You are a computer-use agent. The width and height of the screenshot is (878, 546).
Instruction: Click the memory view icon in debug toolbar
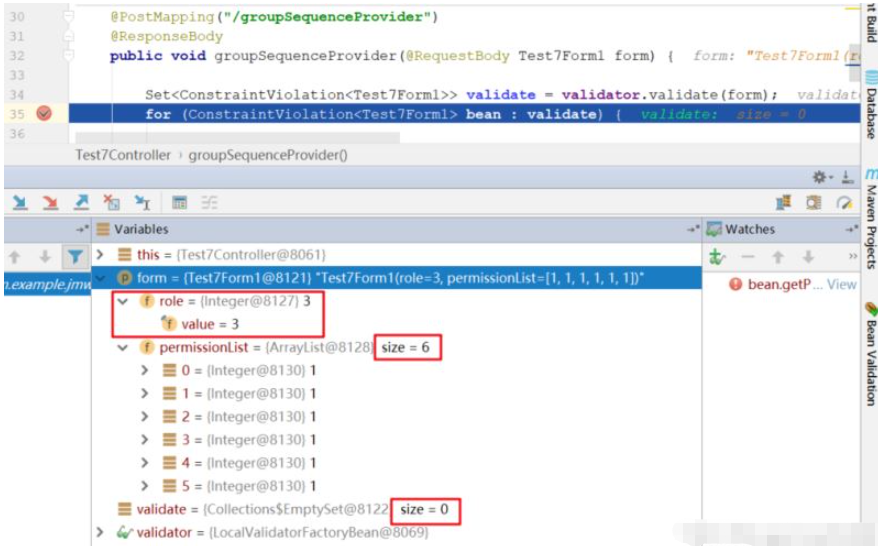tap(814, 202)
